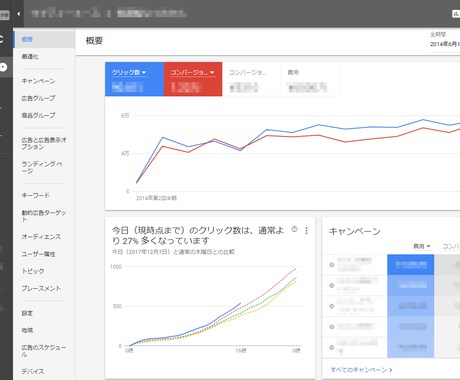The height and width of the screenshot is (380, 460).
Task: Select 概要 in the left navigation
Action: point(44,39)
